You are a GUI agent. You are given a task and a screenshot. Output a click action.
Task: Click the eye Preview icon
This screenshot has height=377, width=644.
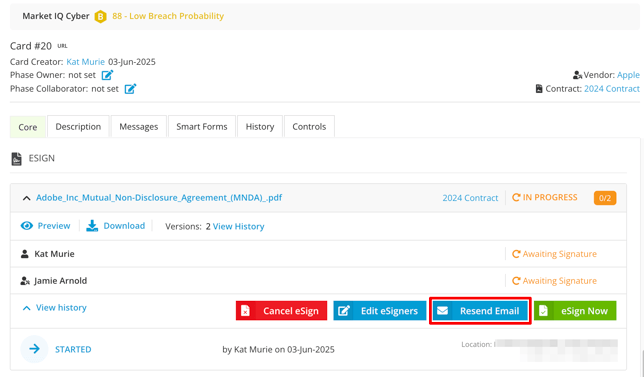[27, 226]
